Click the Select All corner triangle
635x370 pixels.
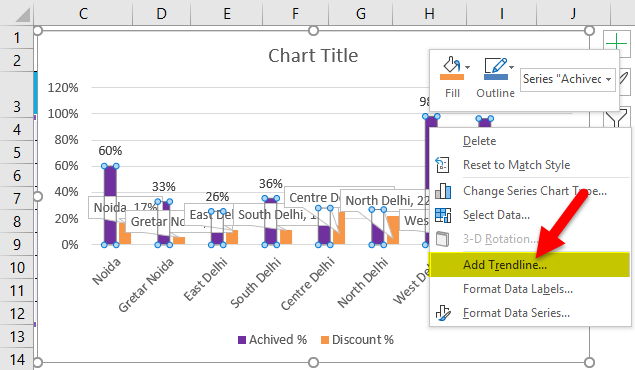click(23, 15)
